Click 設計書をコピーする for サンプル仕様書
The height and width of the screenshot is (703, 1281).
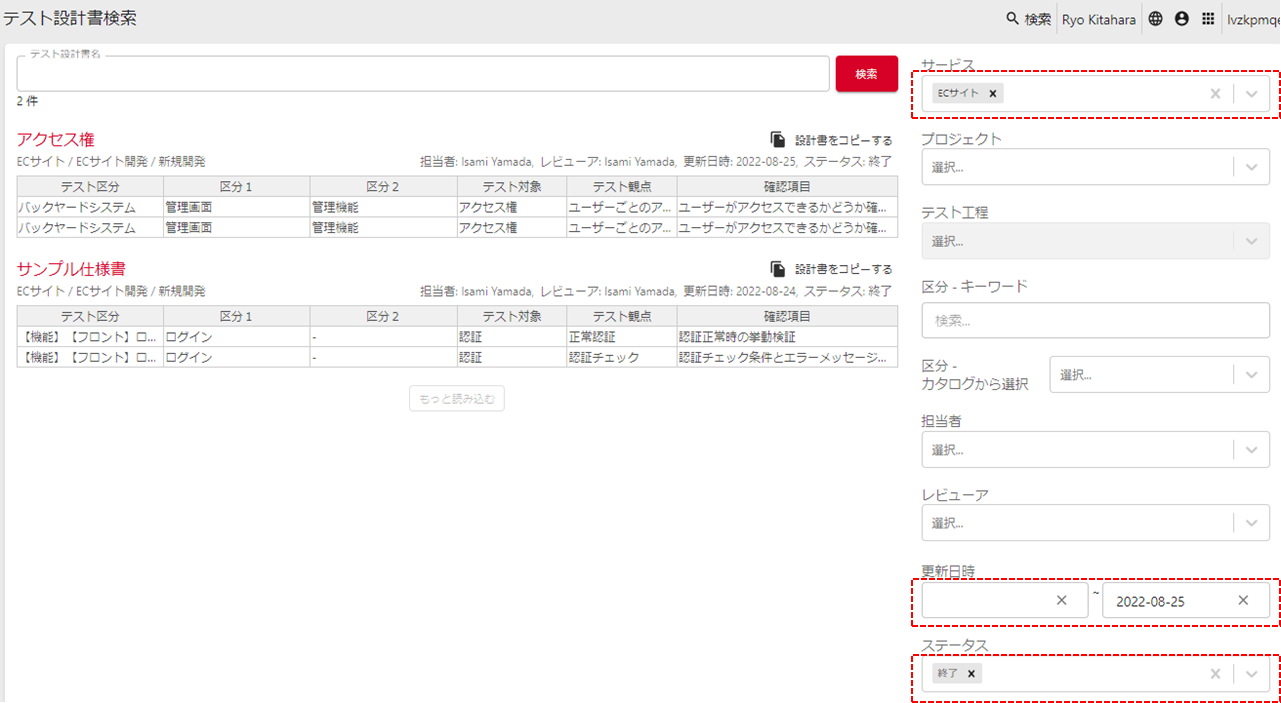click(843, 269)
